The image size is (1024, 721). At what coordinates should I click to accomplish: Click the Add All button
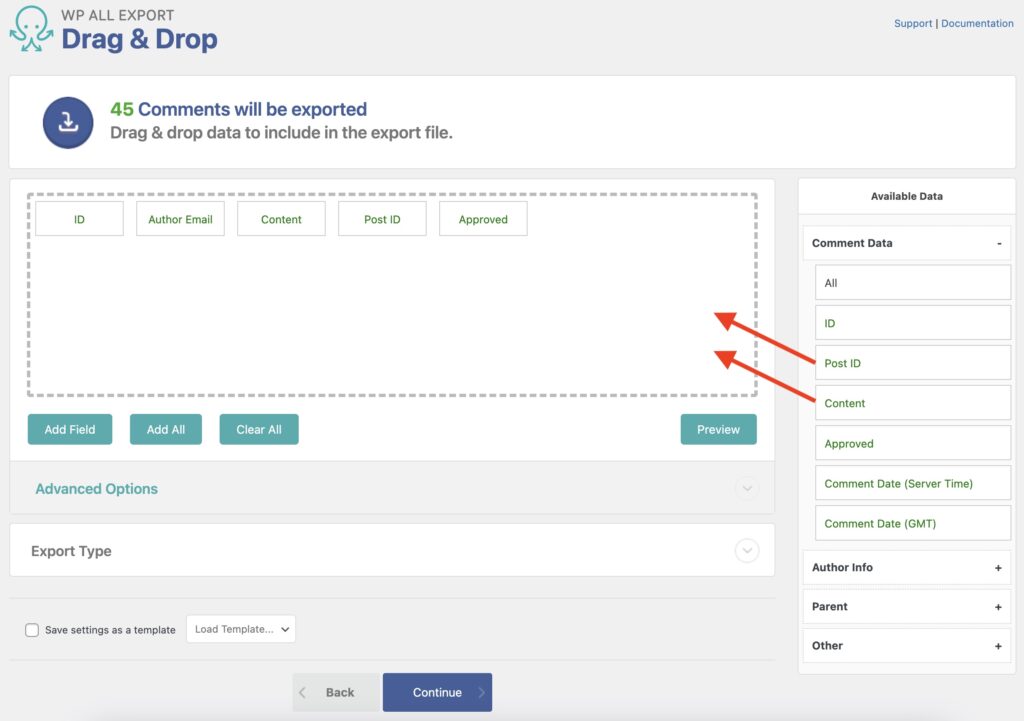click(166, 429)
